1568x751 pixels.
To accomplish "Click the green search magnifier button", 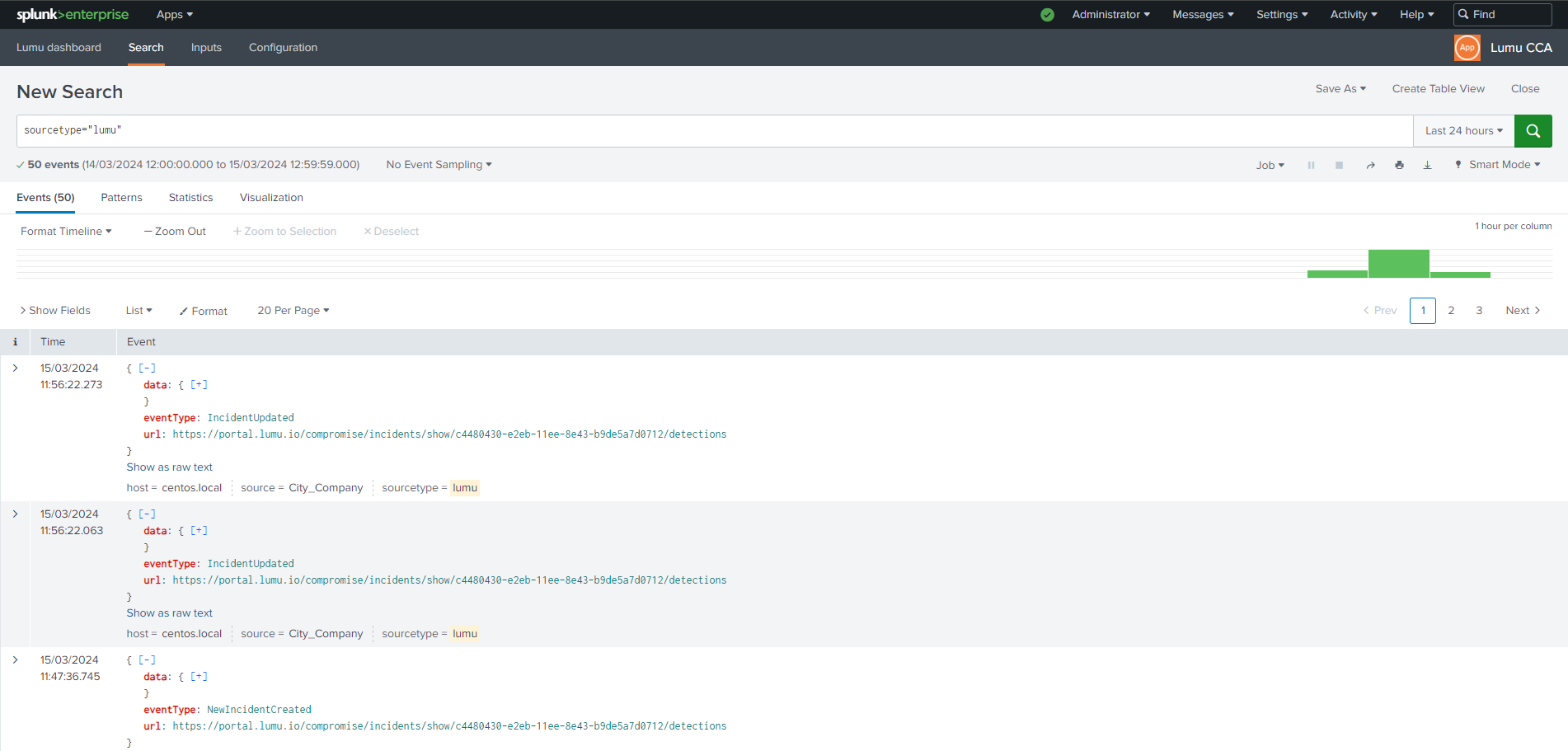I will (x=1533, y=131).
